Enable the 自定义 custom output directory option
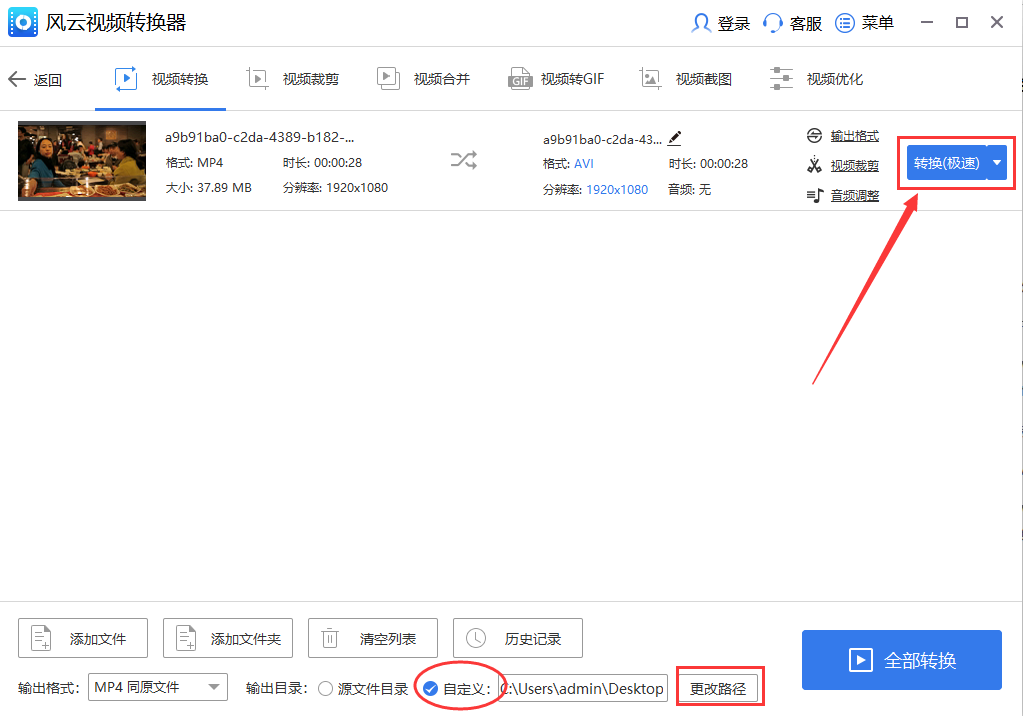This screenshot has width=1023, height=716. point(430,688)
